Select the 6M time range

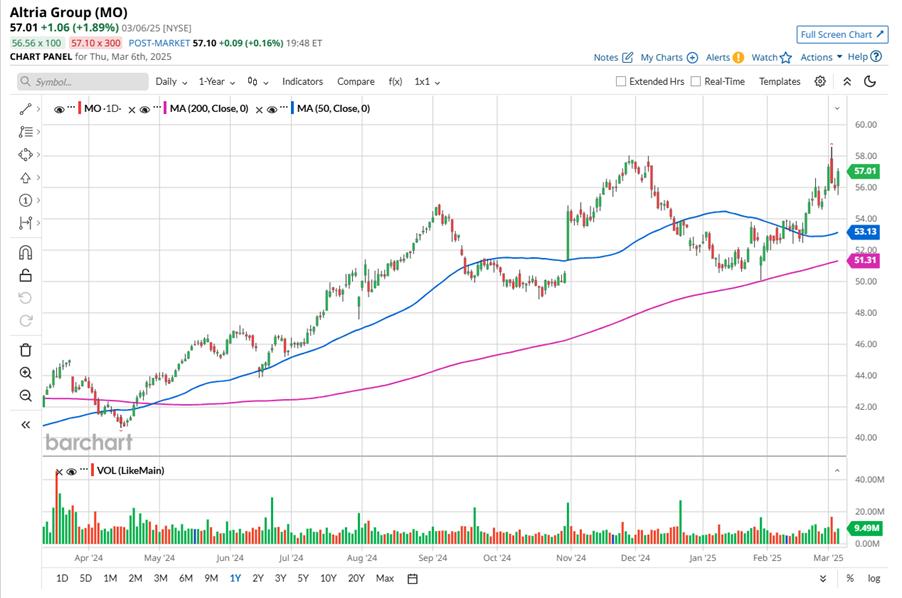pyautogui.click(x=186, y=578)
